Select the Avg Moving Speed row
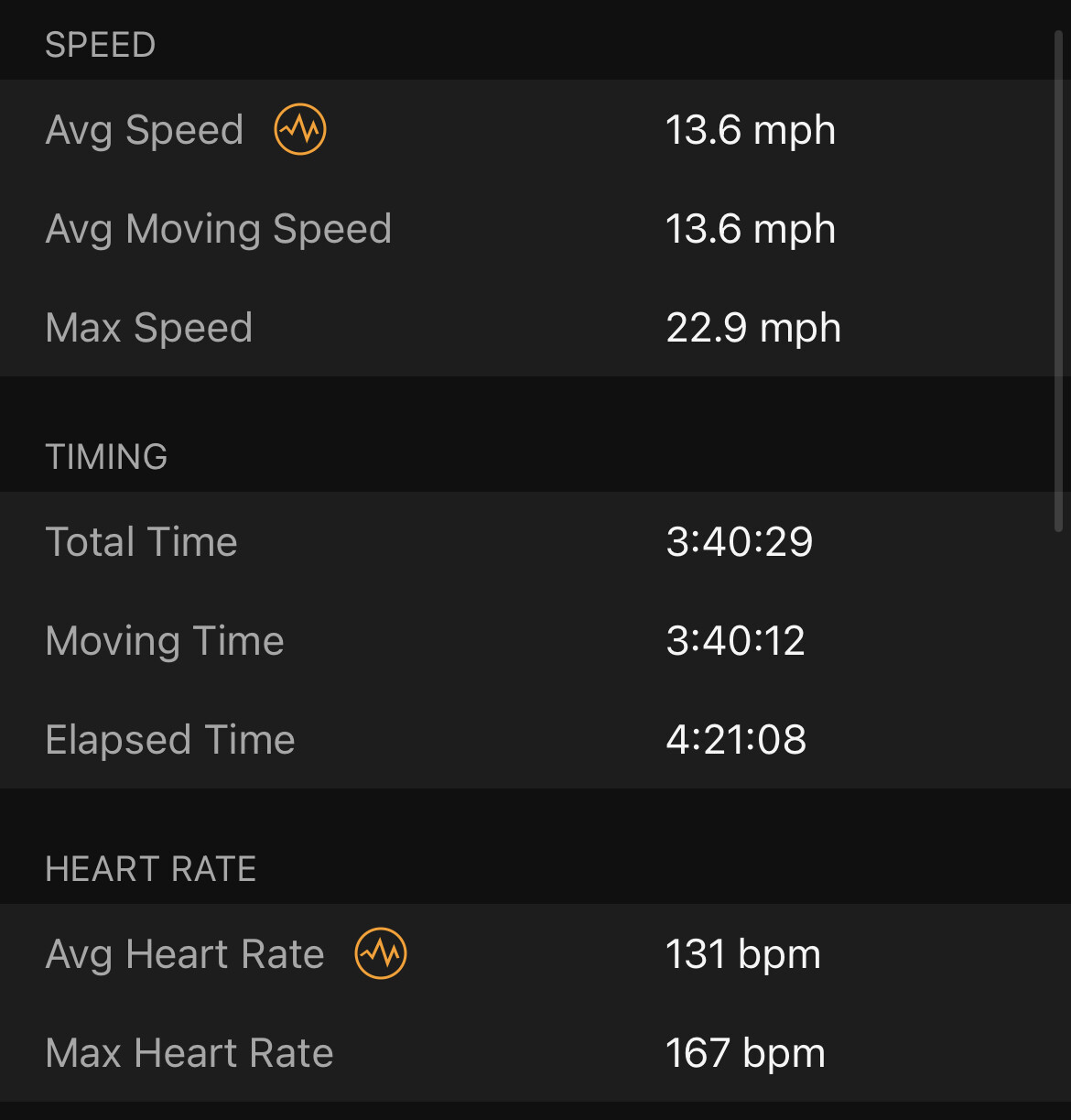This screenshot has height=1120, width=1071. (535, 228)
